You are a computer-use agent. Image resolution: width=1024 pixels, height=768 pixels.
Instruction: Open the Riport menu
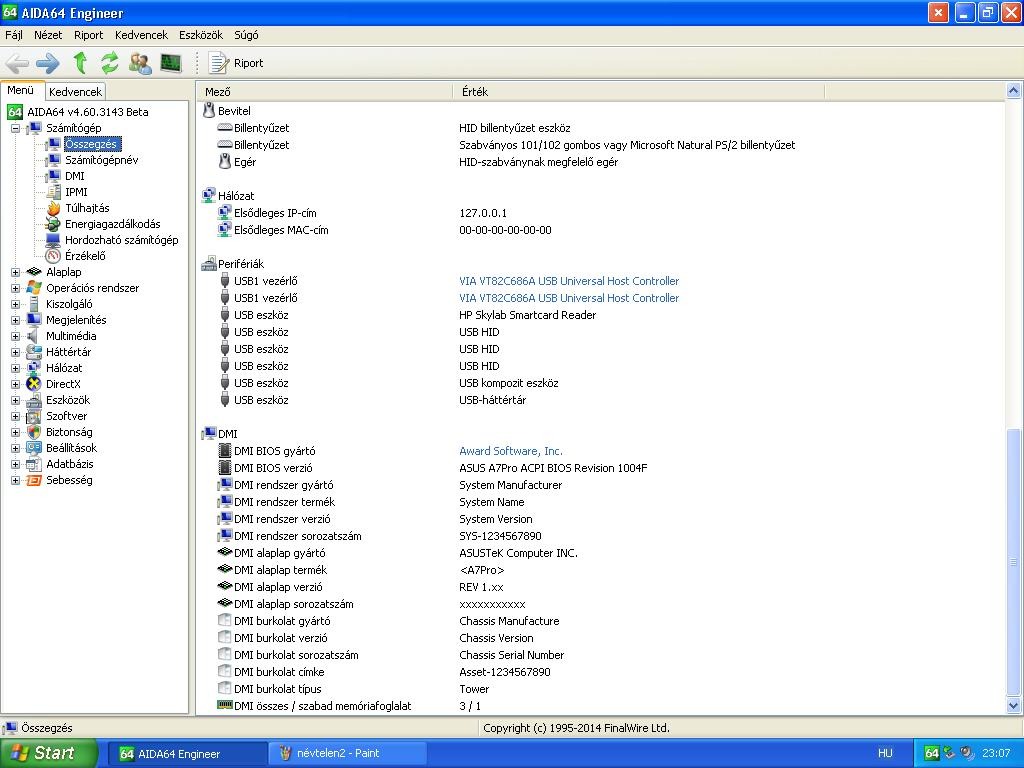coord(89,35)
